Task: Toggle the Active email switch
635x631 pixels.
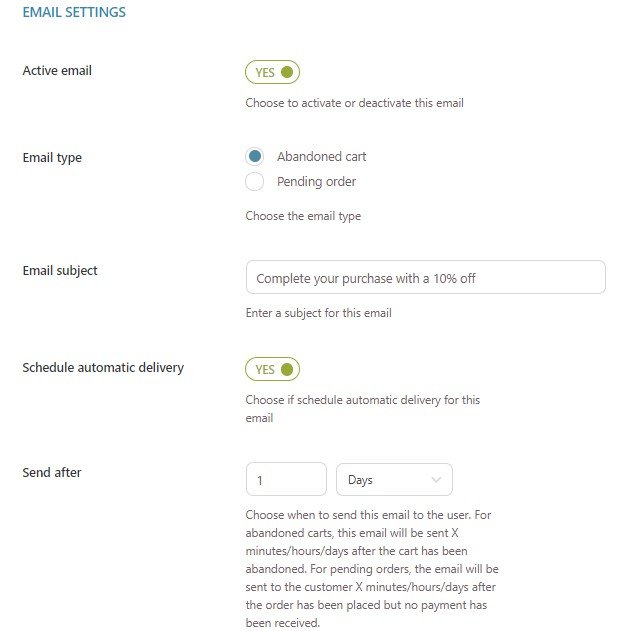Action: [x=272, y=72]
